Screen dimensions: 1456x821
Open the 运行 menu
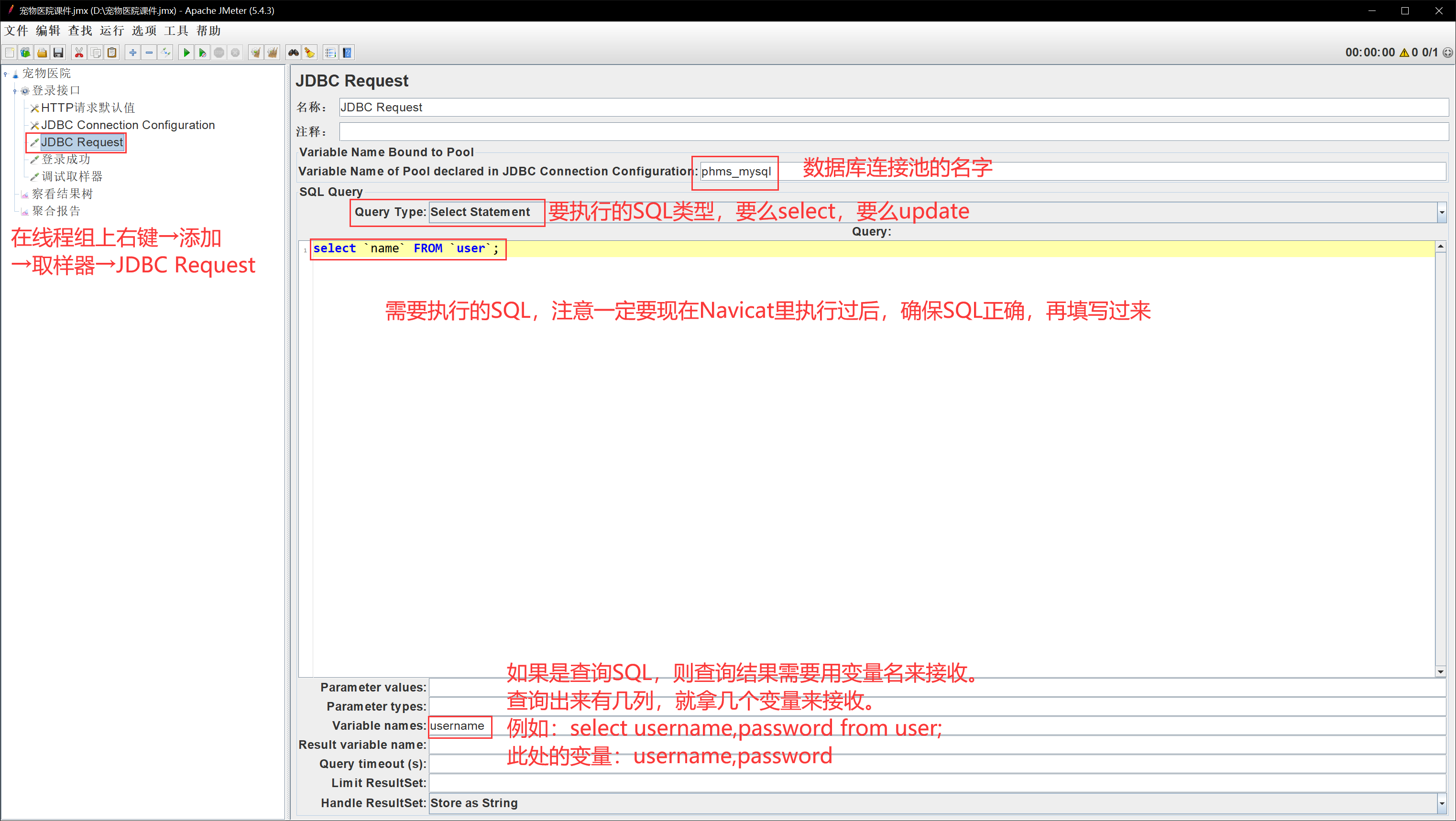[111, 31]
